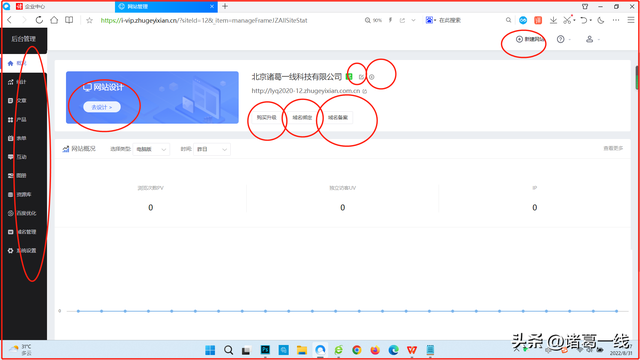The image size is (640, 360).
Task: Click the scissors screenshot tool icon
Action: click(x=567, y=20)
